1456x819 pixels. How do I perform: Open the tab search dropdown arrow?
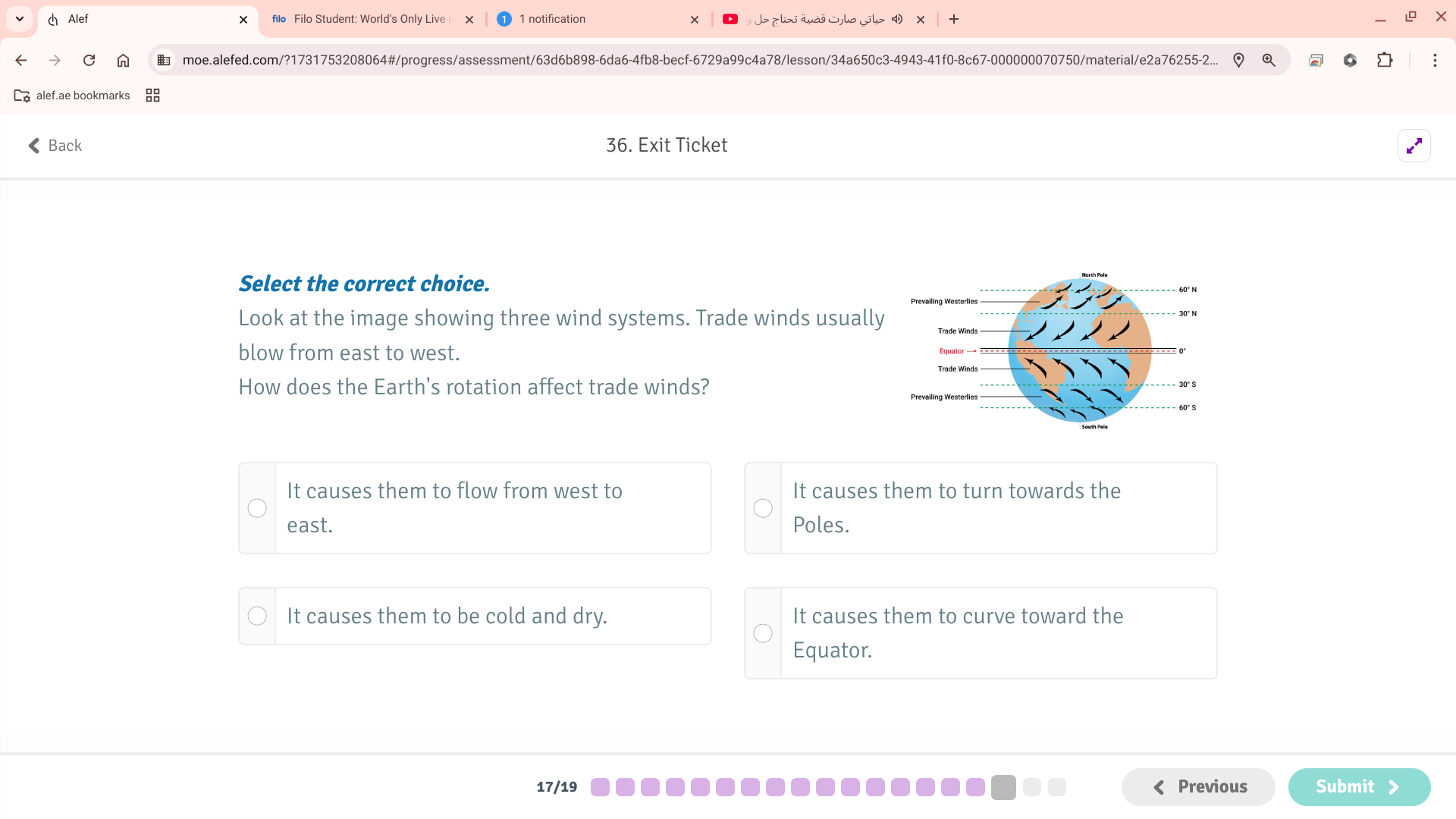point(20,19)
